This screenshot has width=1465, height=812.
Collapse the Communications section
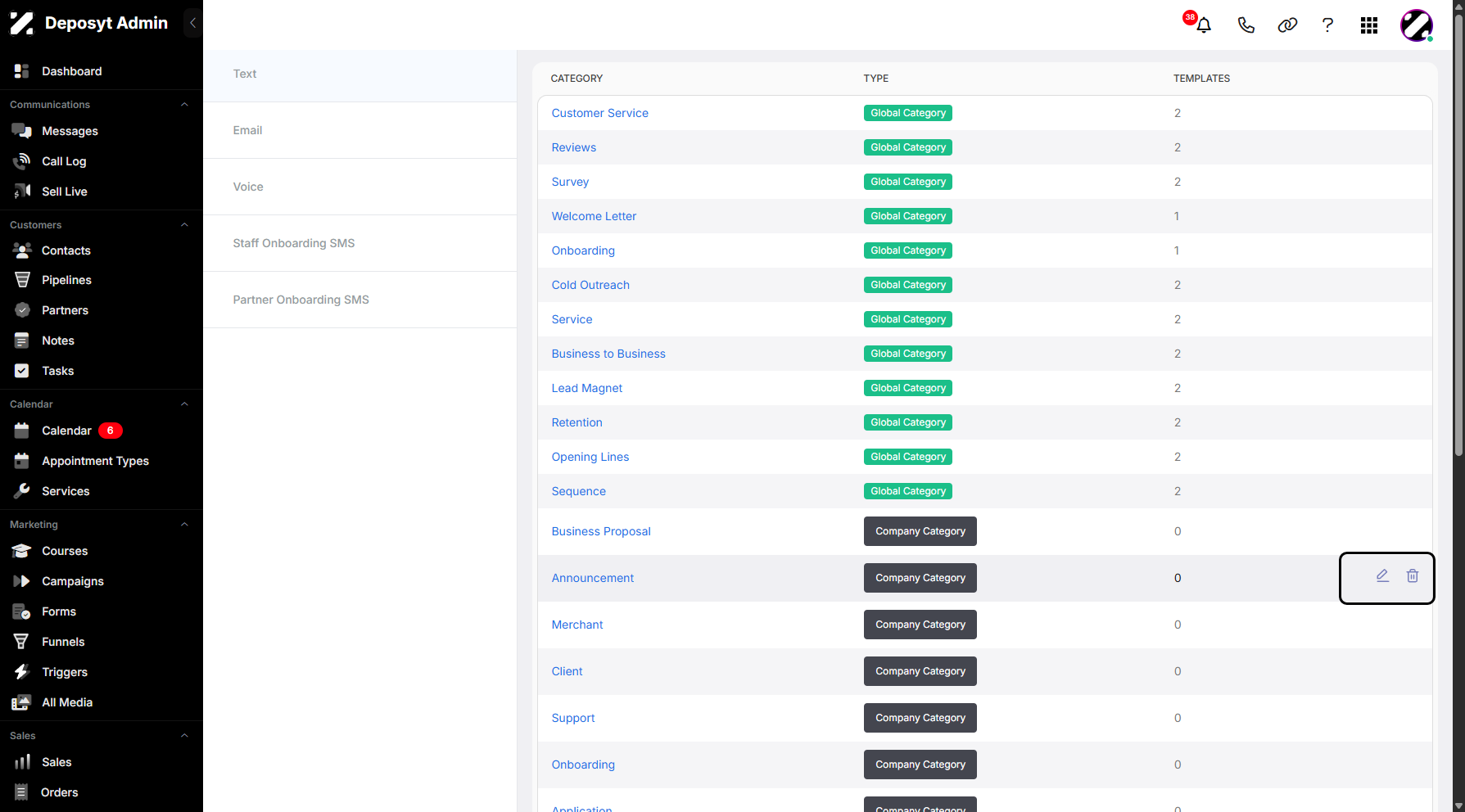[184, 105]
